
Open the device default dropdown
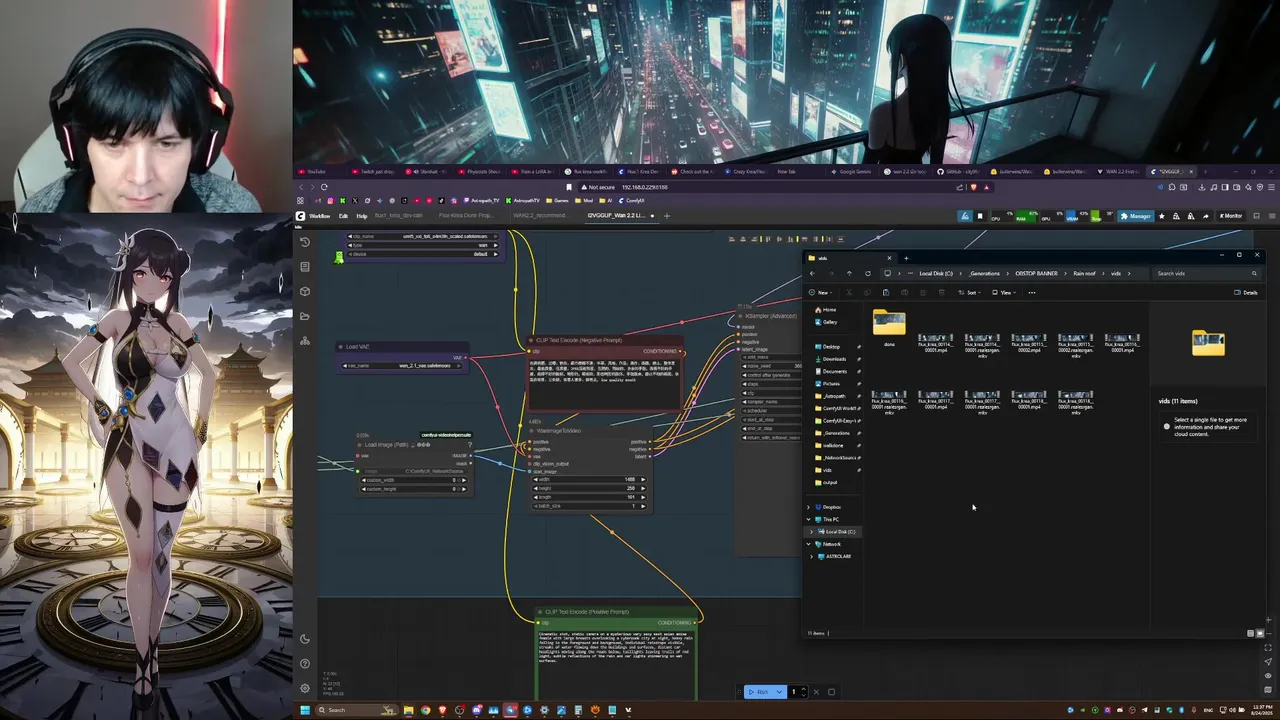coord(423,254)
